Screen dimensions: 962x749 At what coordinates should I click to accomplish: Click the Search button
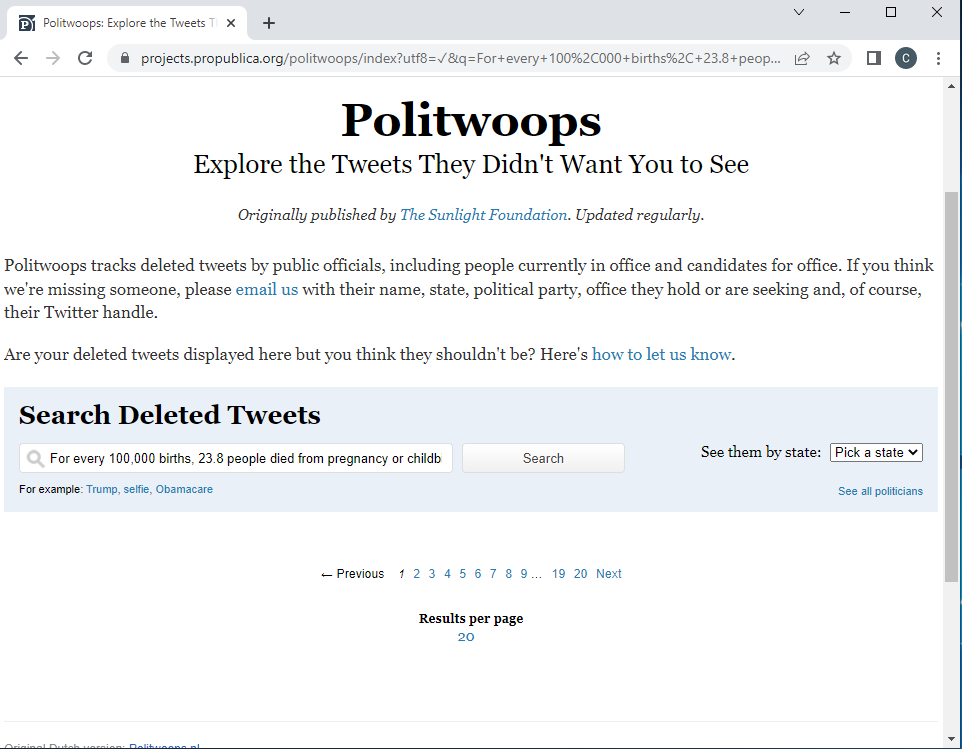pyautogui.click(x=543, y=458)
